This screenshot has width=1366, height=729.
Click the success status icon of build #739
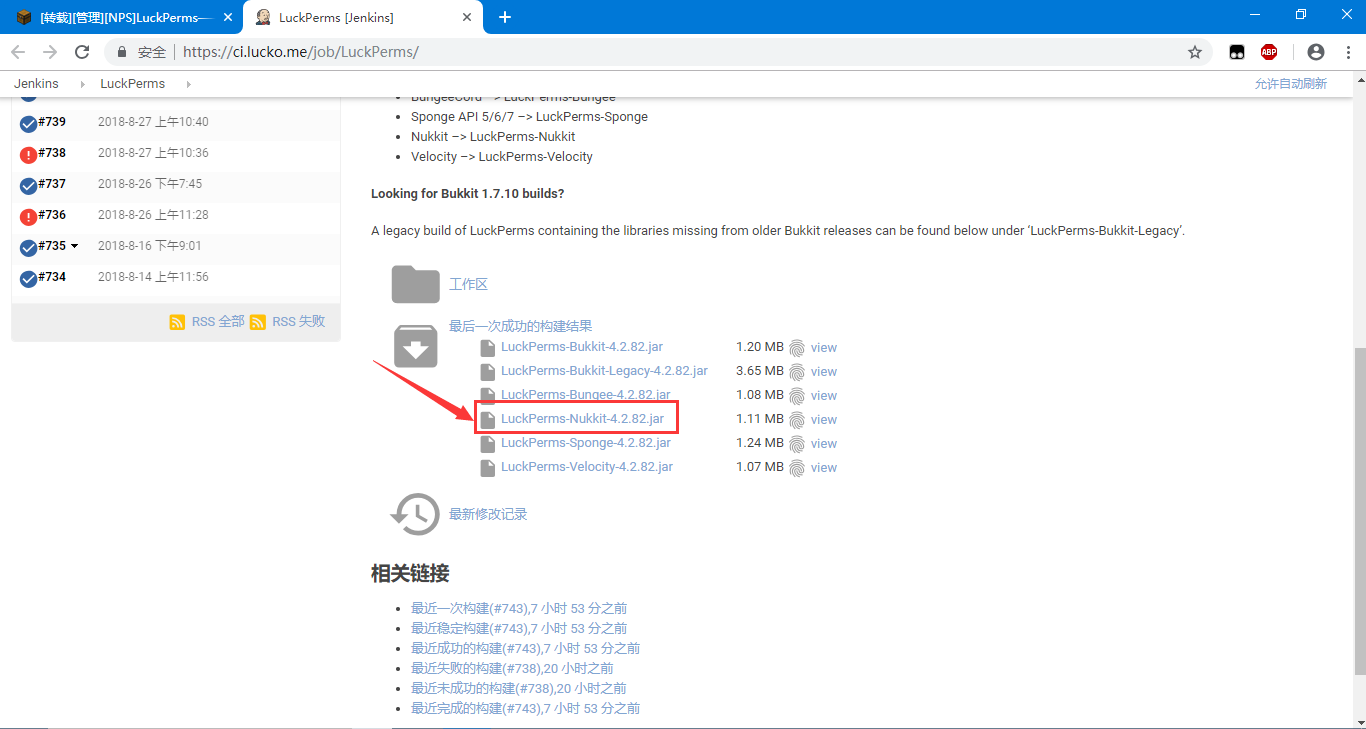pos(29,124)
